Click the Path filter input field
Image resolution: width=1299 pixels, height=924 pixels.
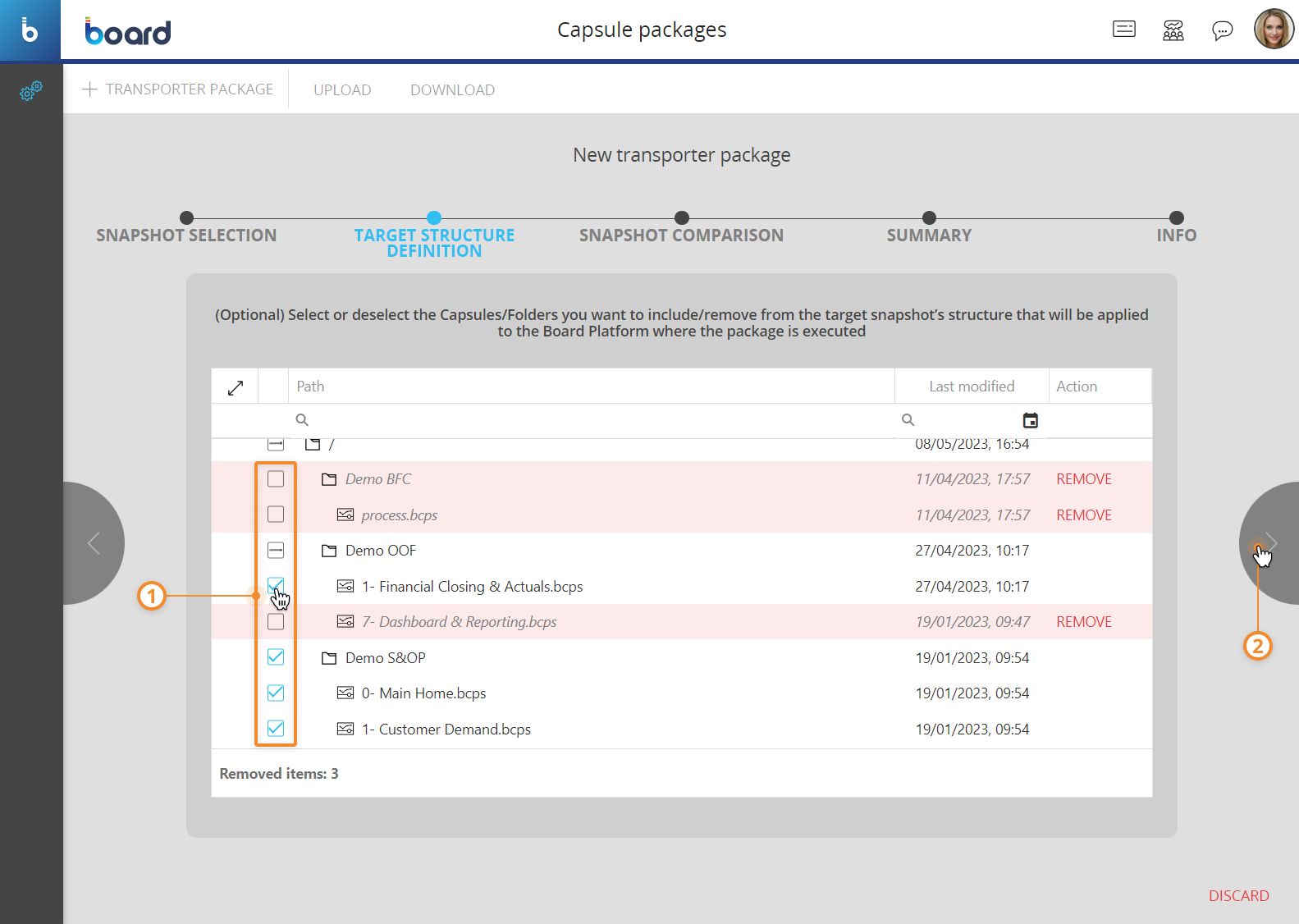tap(591, 420)
